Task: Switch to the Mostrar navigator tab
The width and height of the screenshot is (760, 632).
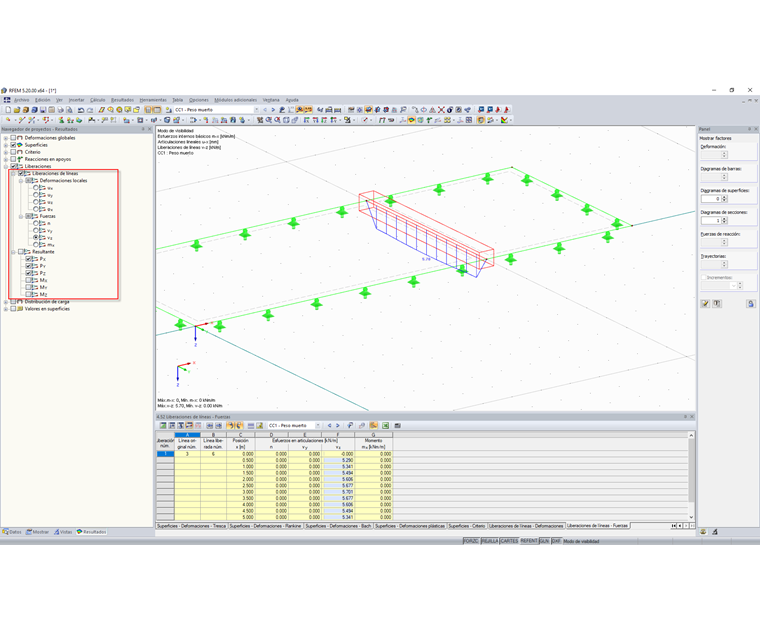Action: point(37,532)
